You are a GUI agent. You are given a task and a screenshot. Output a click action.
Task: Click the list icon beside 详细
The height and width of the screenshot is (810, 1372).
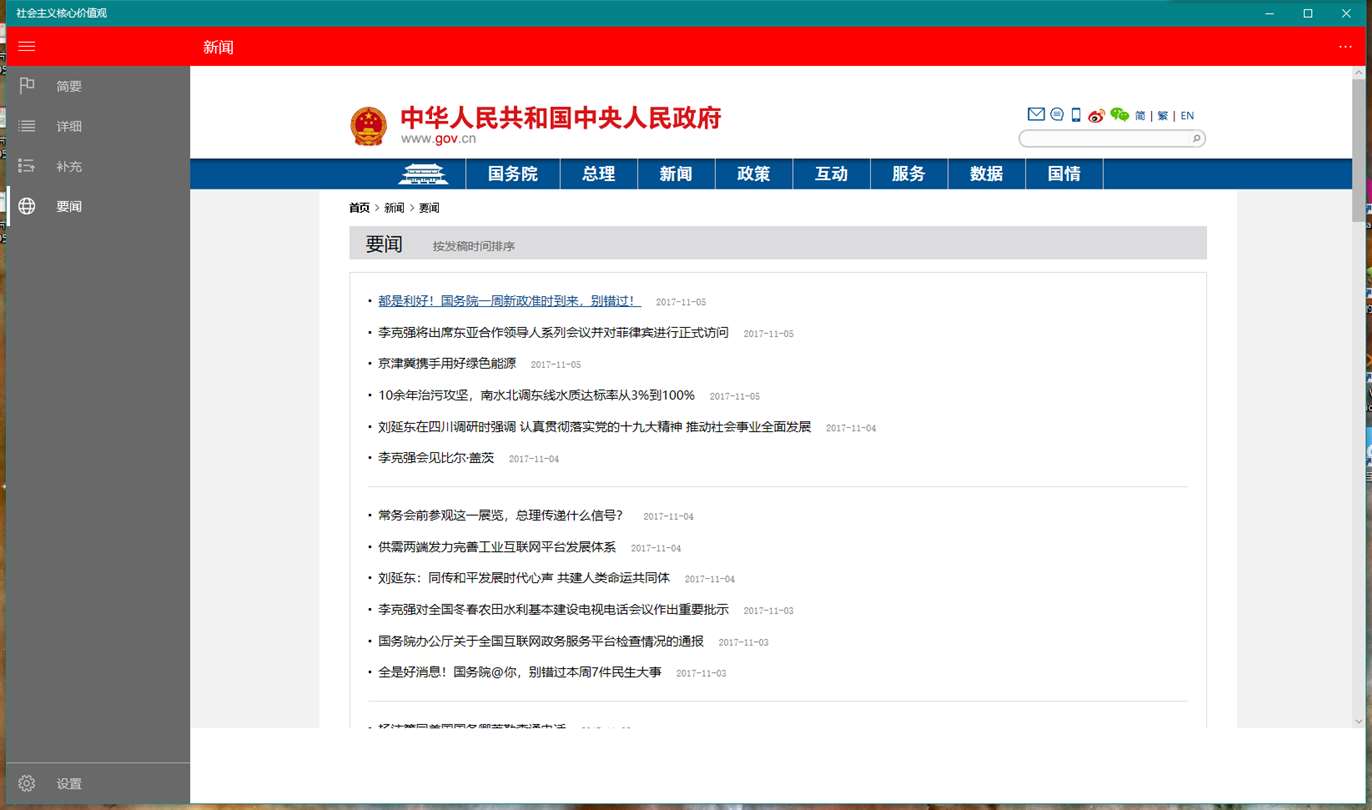27,126
